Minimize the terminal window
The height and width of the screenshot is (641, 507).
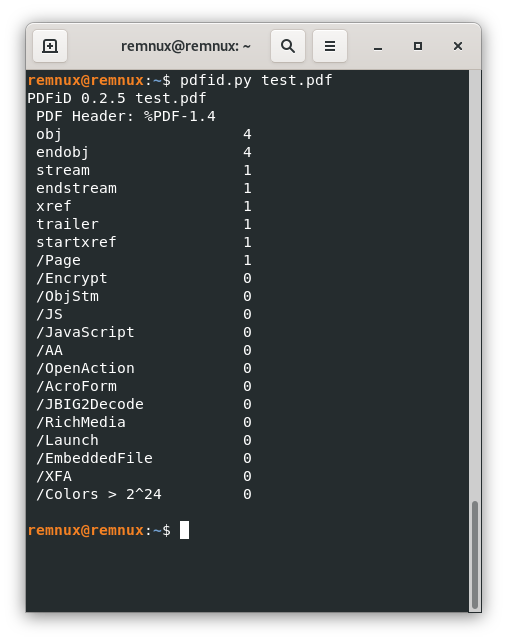[x=378, y=46]
